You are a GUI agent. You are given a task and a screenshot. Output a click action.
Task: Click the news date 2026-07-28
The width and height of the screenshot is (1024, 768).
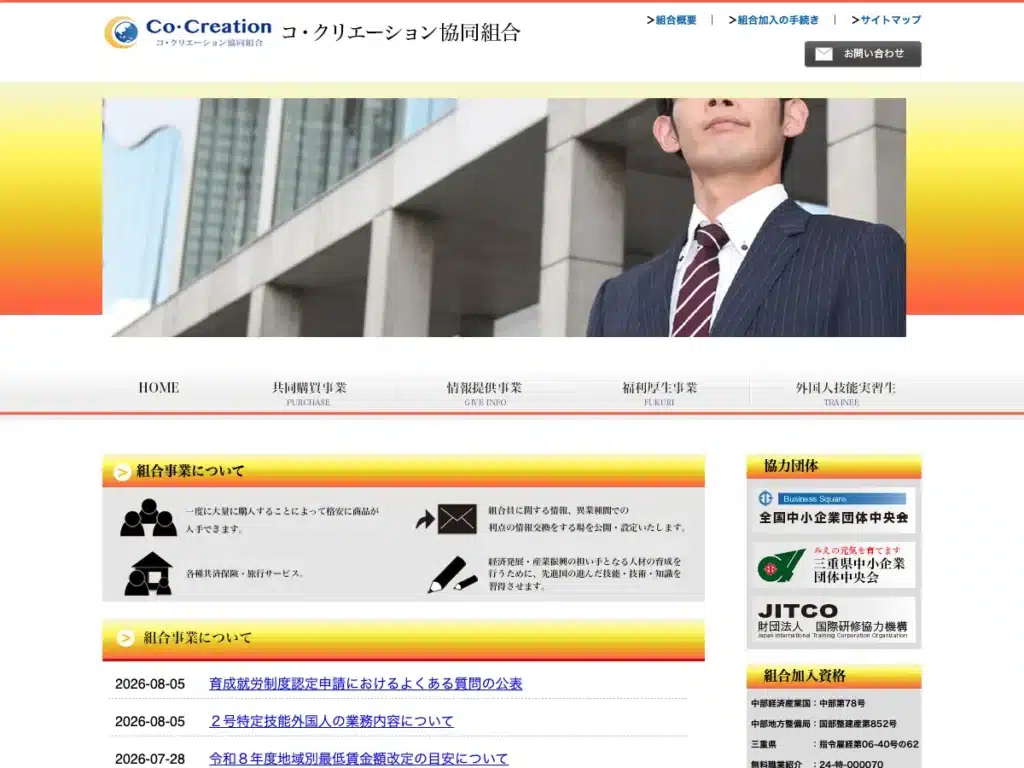pos(150,760)
